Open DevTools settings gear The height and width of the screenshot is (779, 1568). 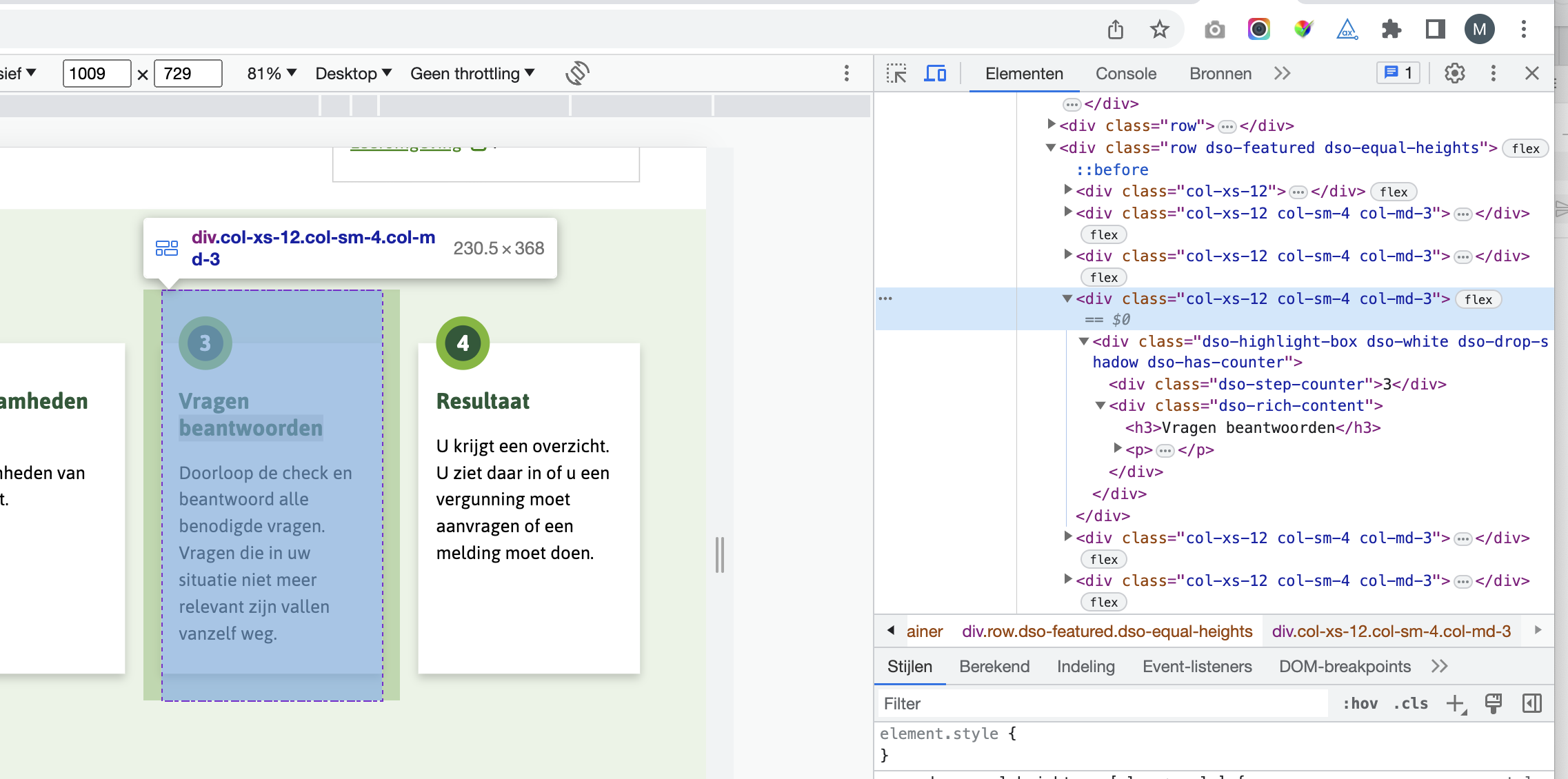pyautogui.click(x=1454, y=73)
